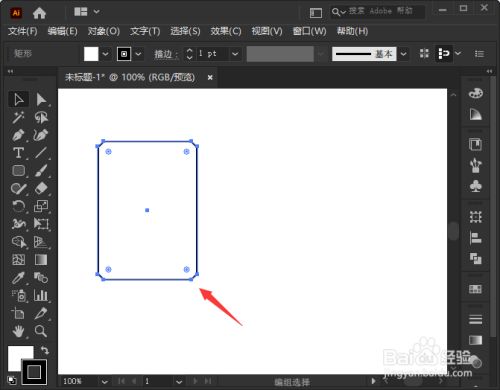This screenshot has height=390, width=500.
Task: Pick the Paintbrush tool
Action: click(41, 171)
